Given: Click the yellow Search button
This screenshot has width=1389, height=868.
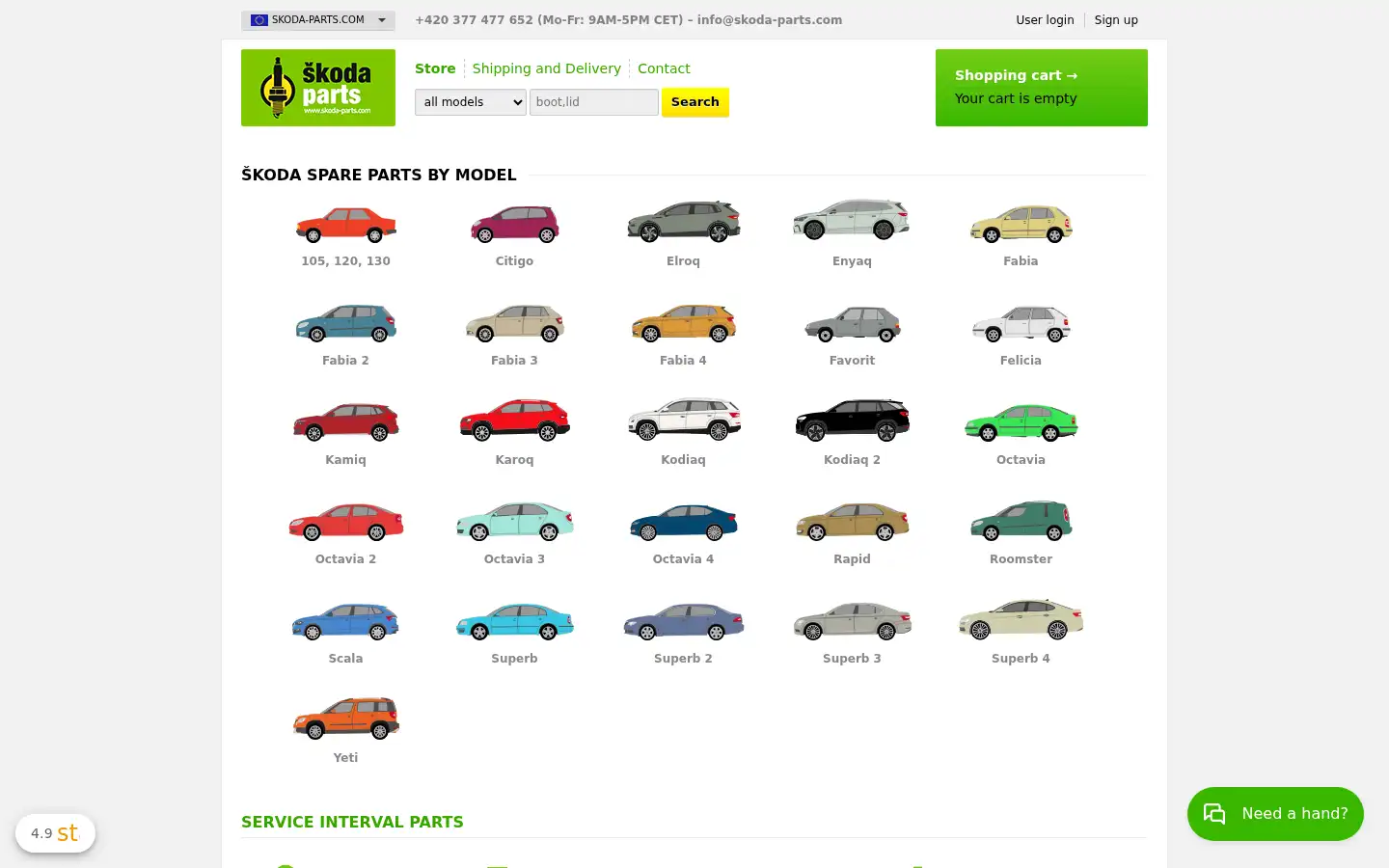Looking at the screenshot, I should coord(695,102).
